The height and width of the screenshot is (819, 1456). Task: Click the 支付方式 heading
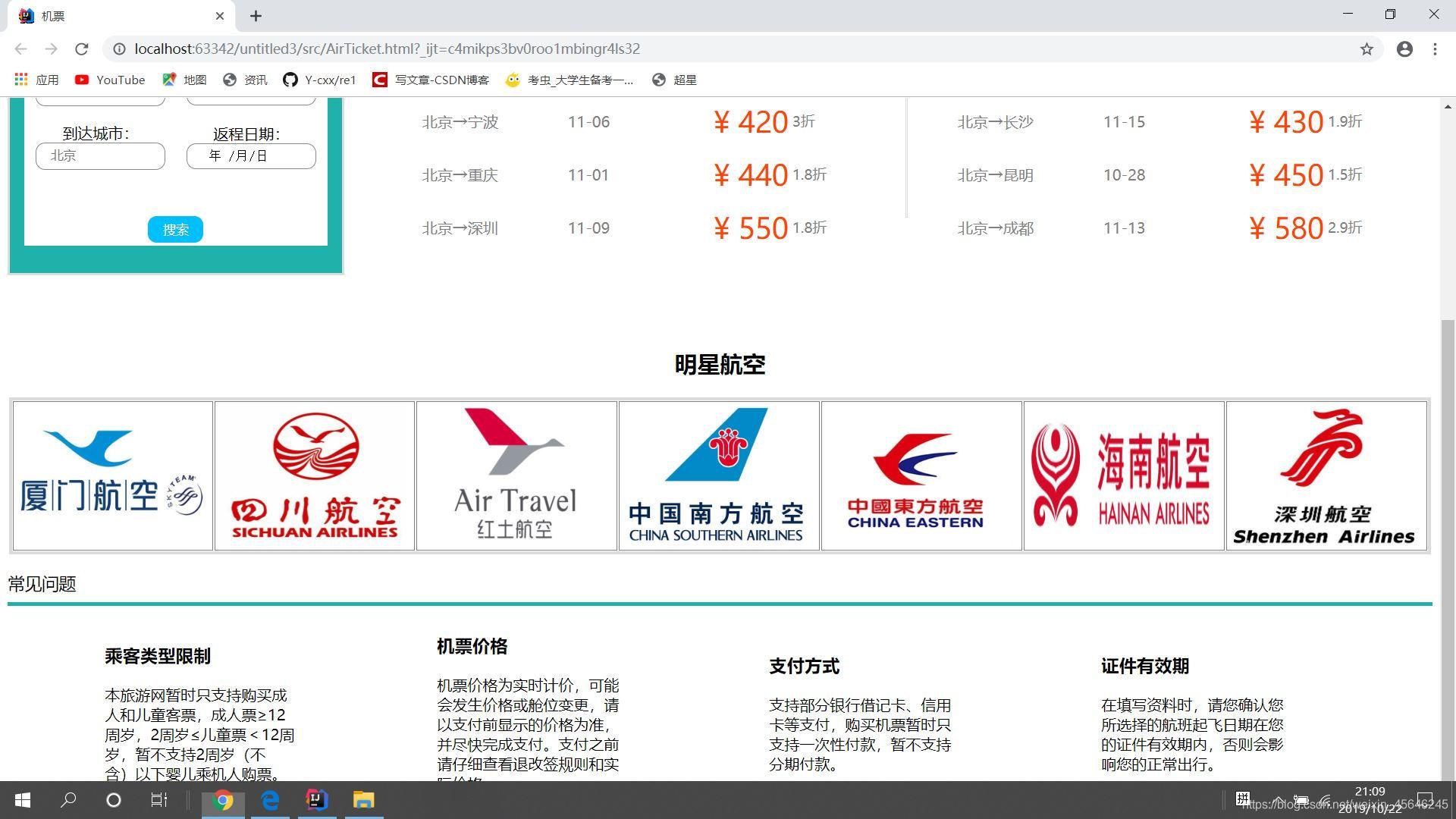(x=804, y=666)
